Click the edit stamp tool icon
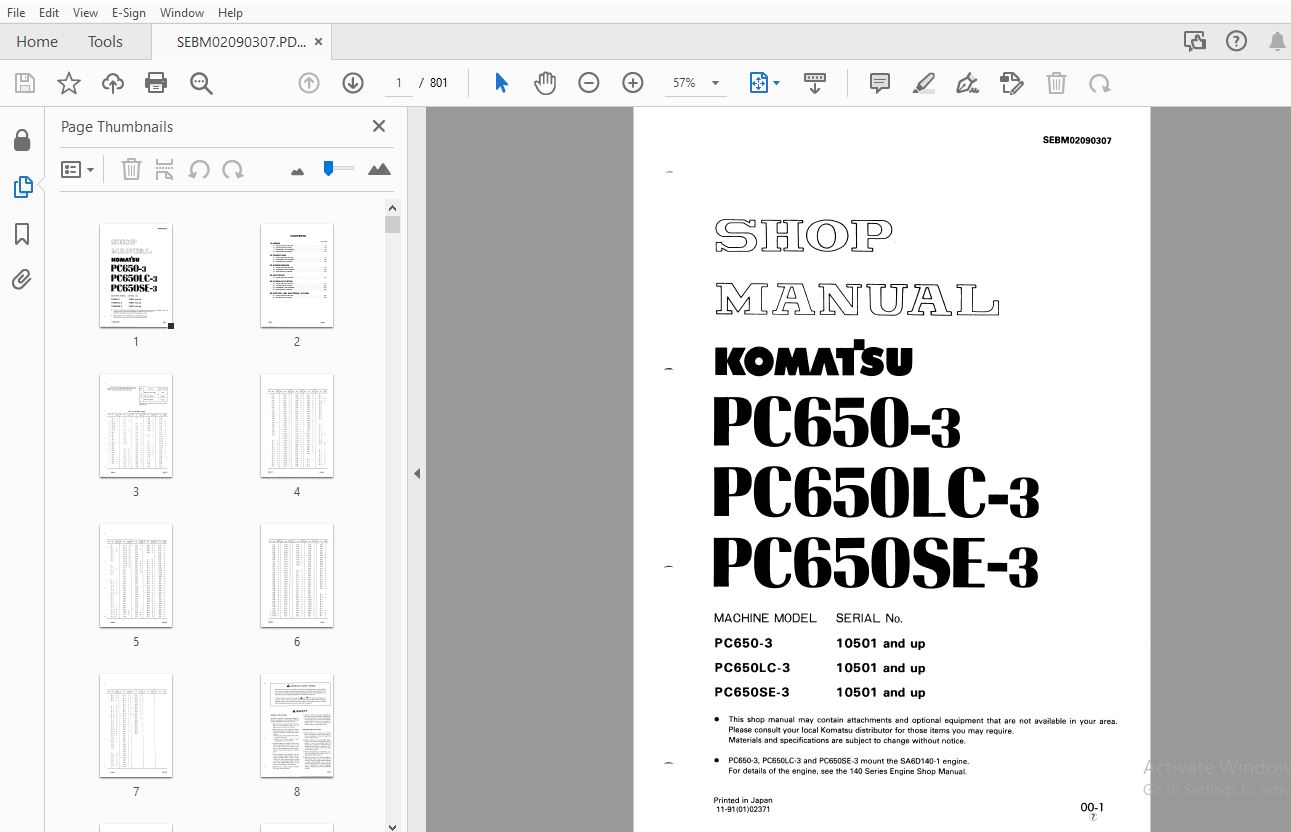 pos(1012,83)
